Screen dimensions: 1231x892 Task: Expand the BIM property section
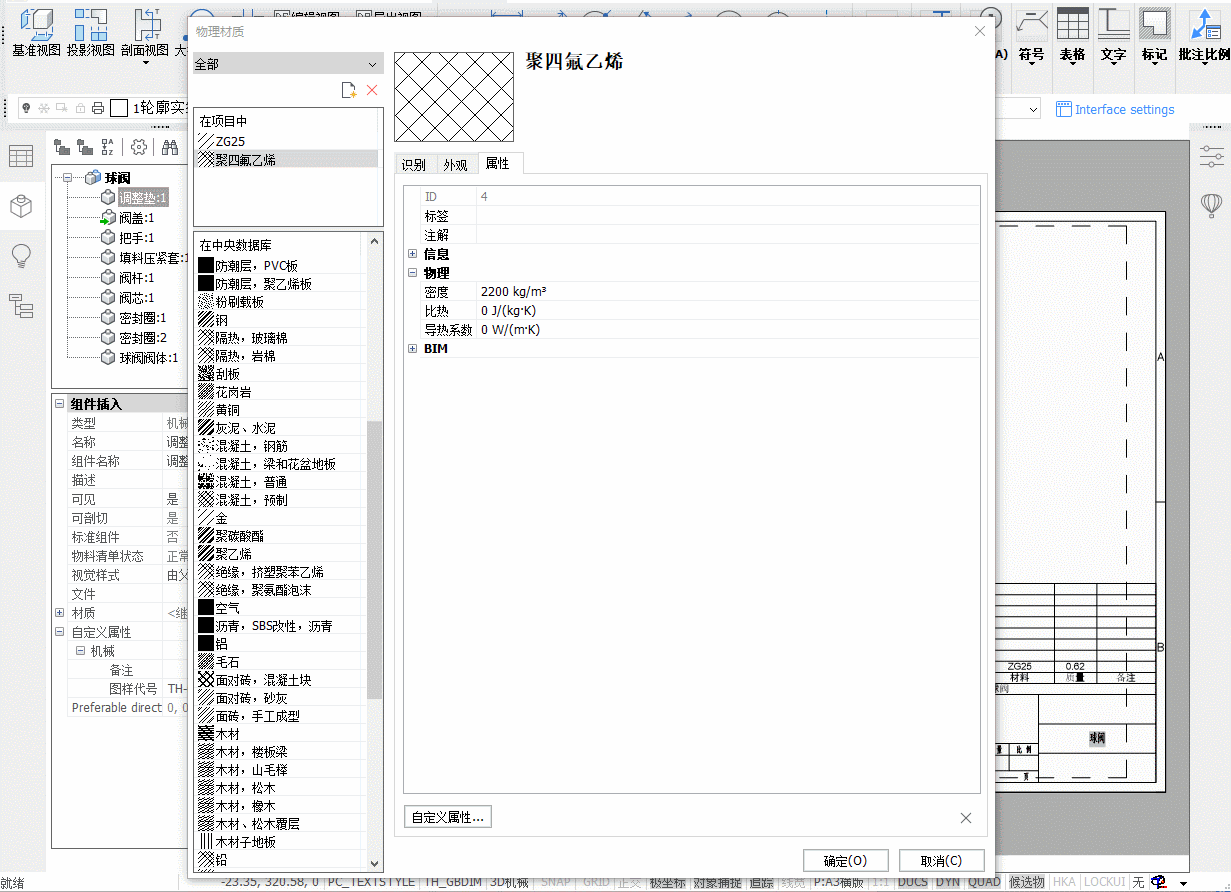pyautogui.click(x=412, y=349)
